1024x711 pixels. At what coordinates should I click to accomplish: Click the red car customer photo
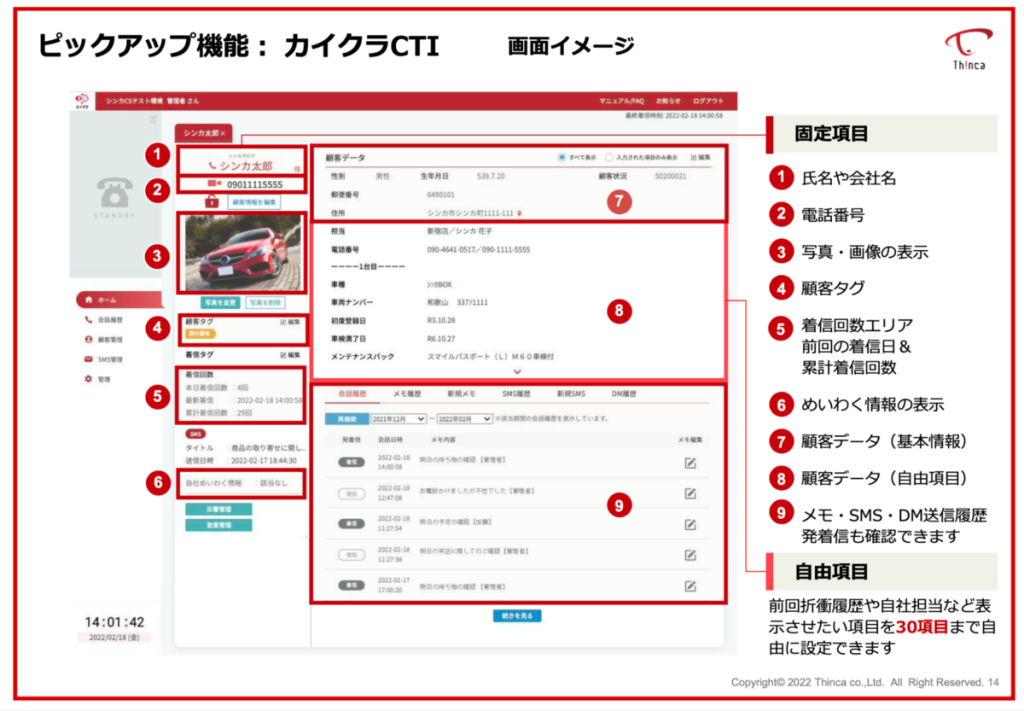tap(243, 253)
